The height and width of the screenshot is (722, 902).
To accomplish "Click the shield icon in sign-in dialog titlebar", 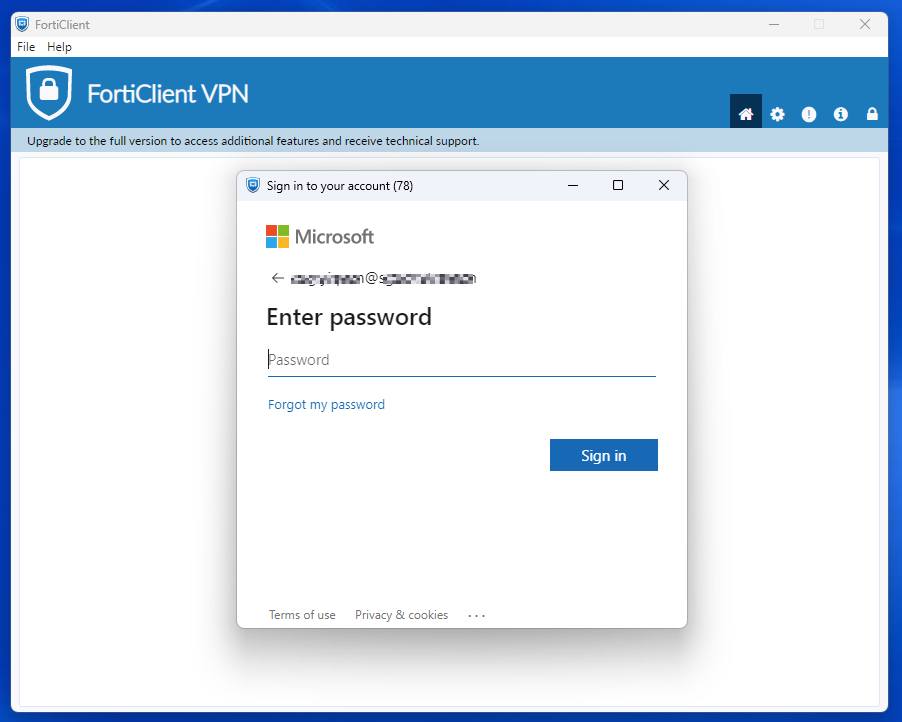I will [x=252, y=185].
